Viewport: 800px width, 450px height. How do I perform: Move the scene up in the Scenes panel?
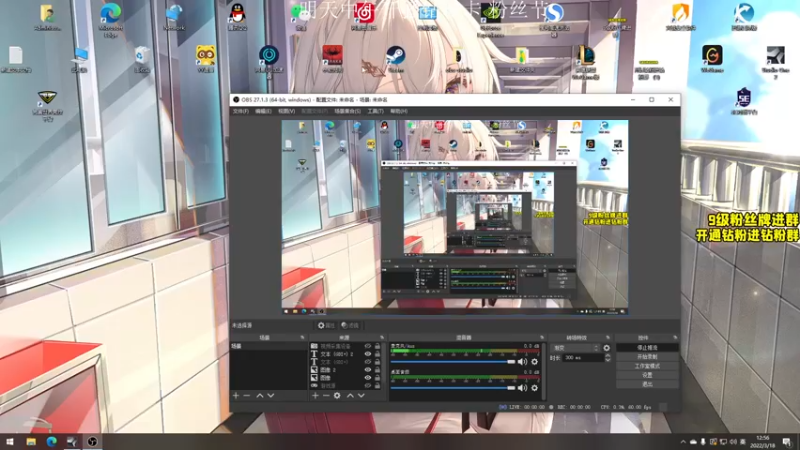point(260,395)
